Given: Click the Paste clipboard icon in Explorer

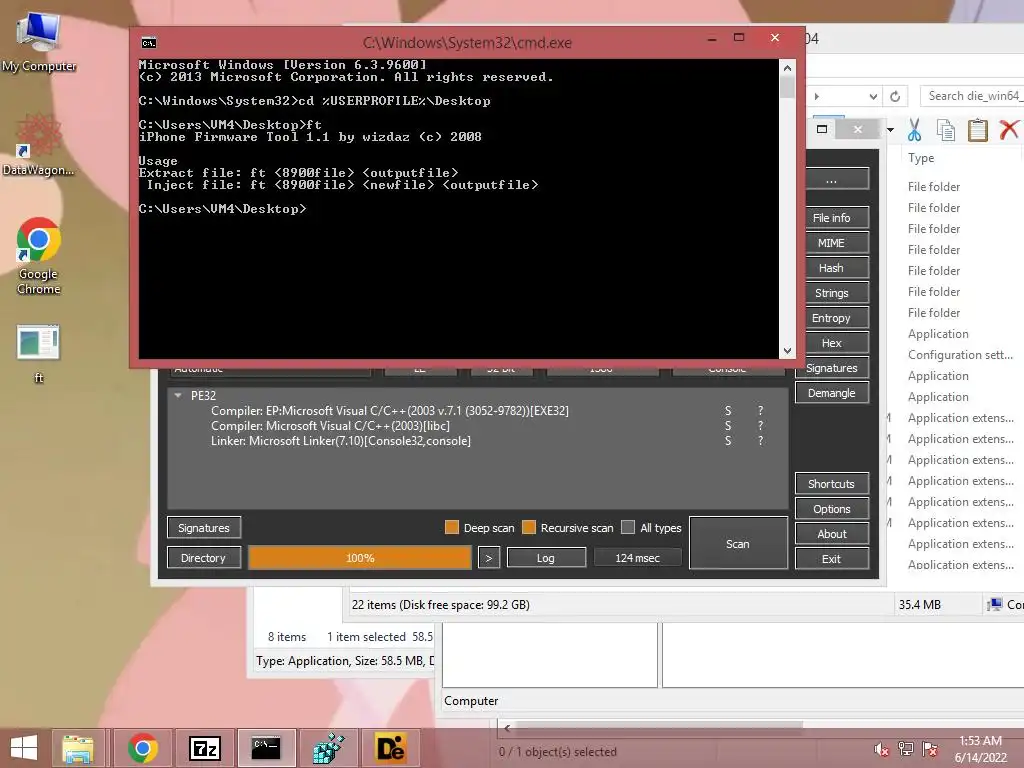Looking at the screenshot, I should [977, 130].
